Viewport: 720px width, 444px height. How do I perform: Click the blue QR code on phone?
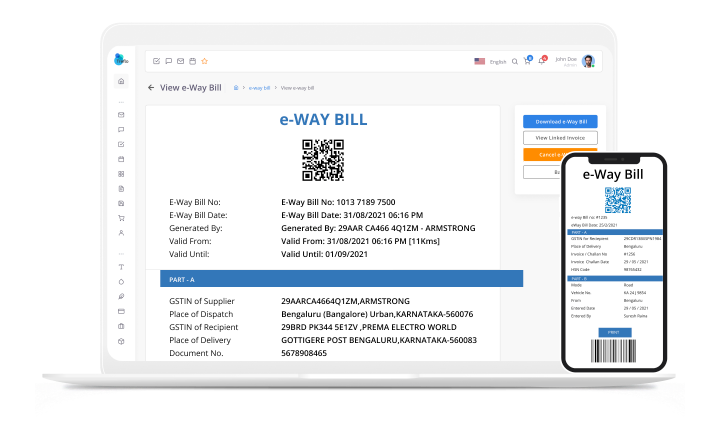coord(618,200)
